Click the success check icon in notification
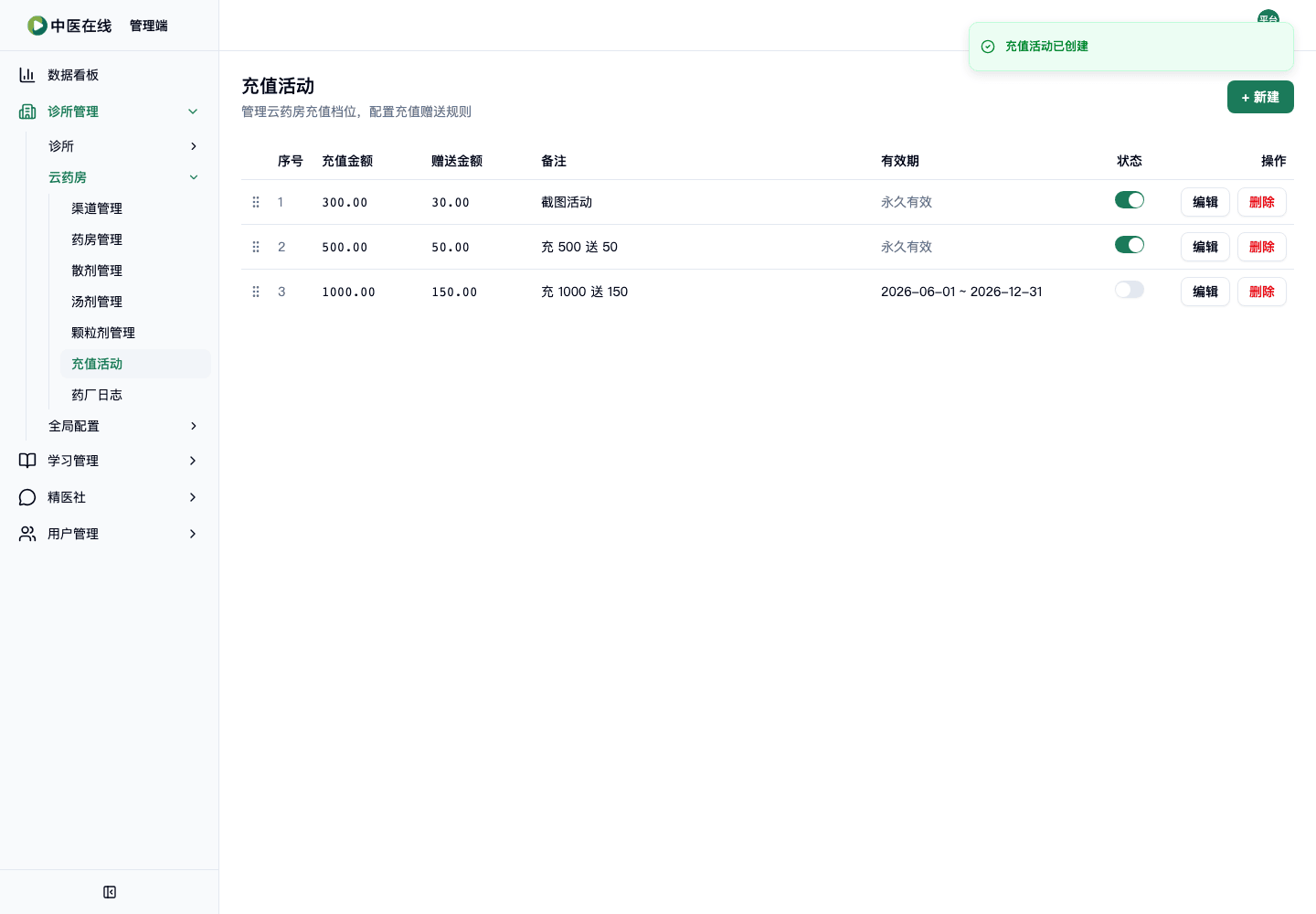Screen dimensions: 1316x914 988,47
